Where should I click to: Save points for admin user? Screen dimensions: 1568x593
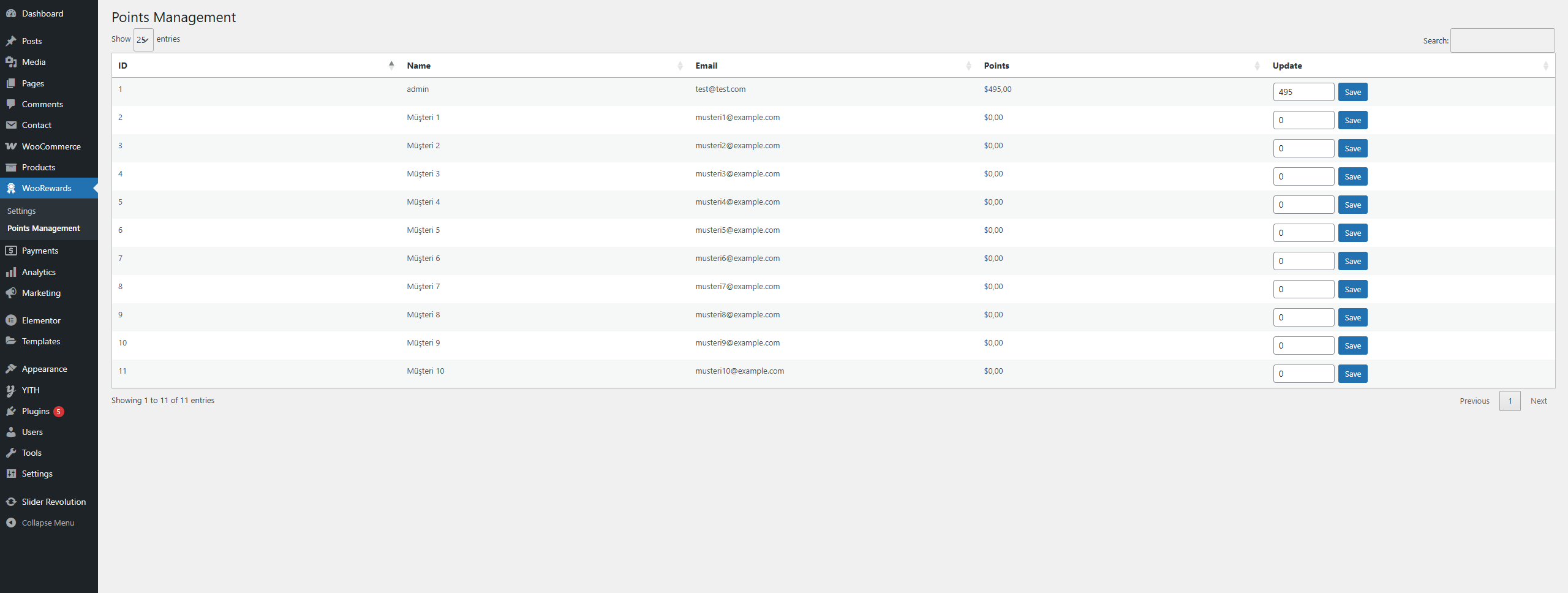pyautogui.click(x=1352, y=92)
